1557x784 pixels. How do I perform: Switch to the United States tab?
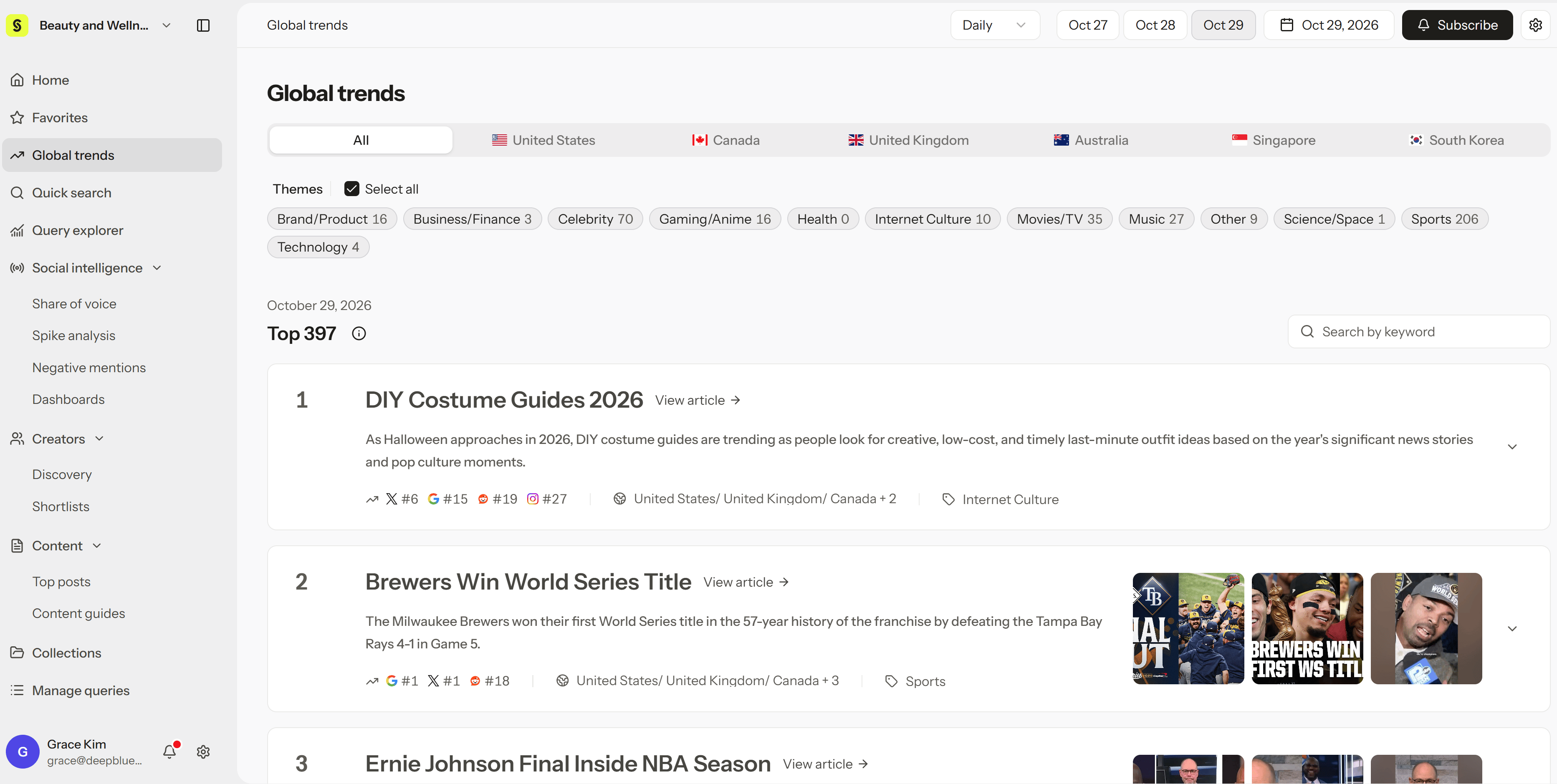coord(543,140)
